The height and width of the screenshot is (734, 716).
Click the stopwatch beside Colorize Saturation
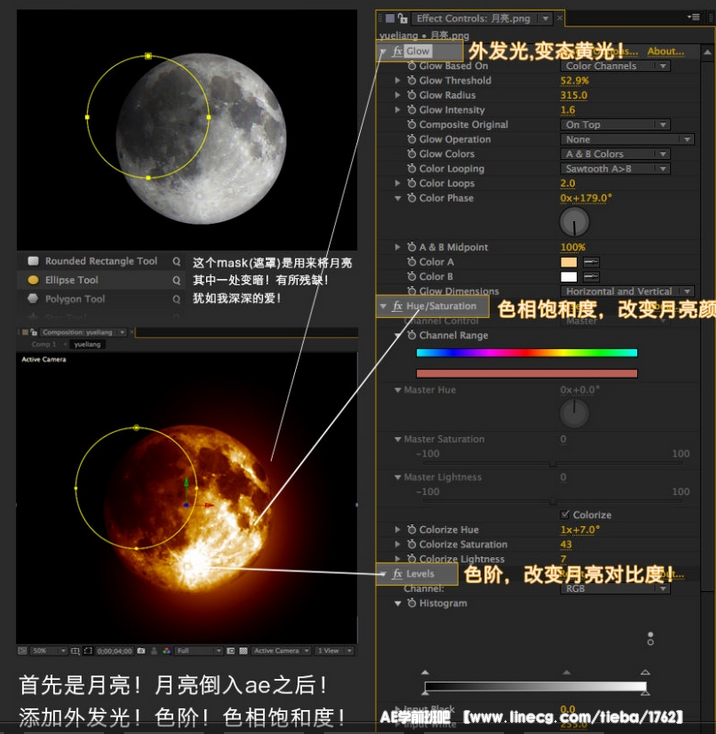(412, 544)
